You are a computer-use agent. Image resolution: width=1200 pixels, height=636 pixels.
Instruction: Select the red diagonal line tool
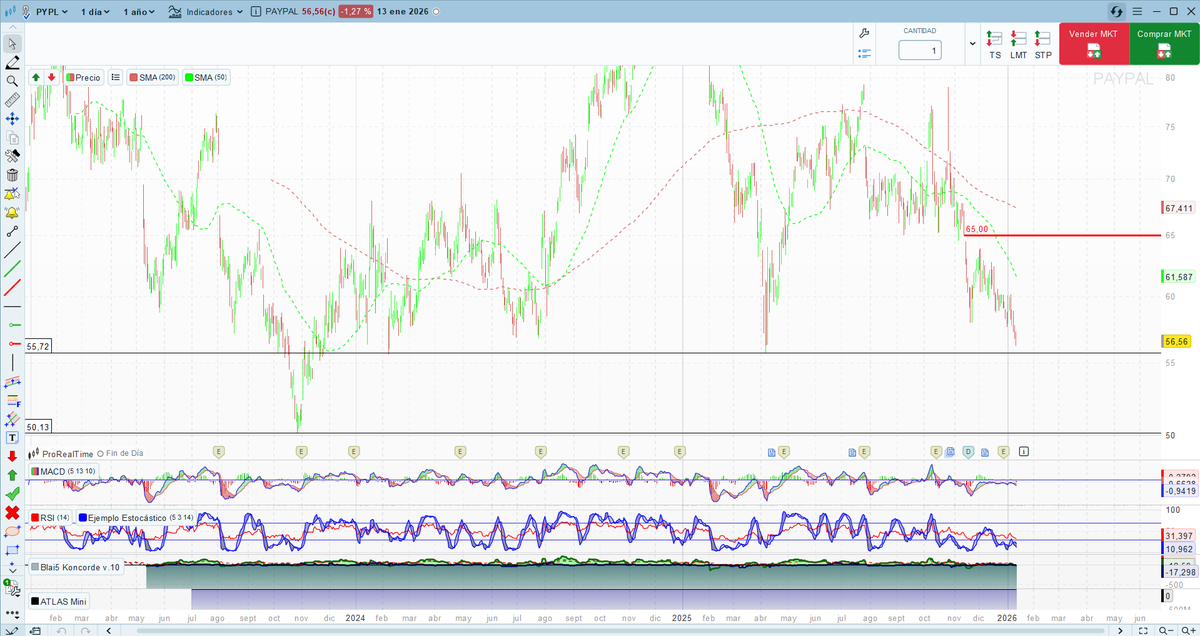(x=12, y=288)
